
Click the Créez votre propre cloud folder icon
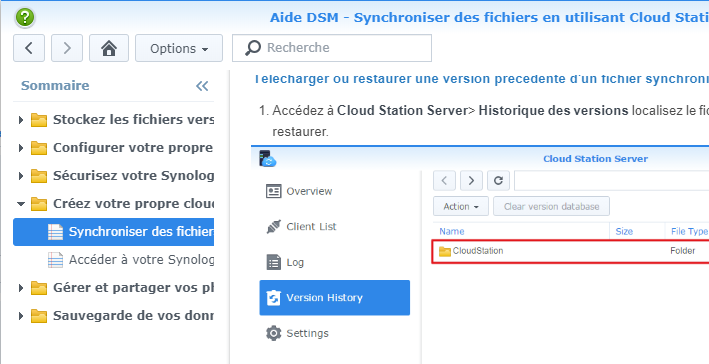click(39, 204)
